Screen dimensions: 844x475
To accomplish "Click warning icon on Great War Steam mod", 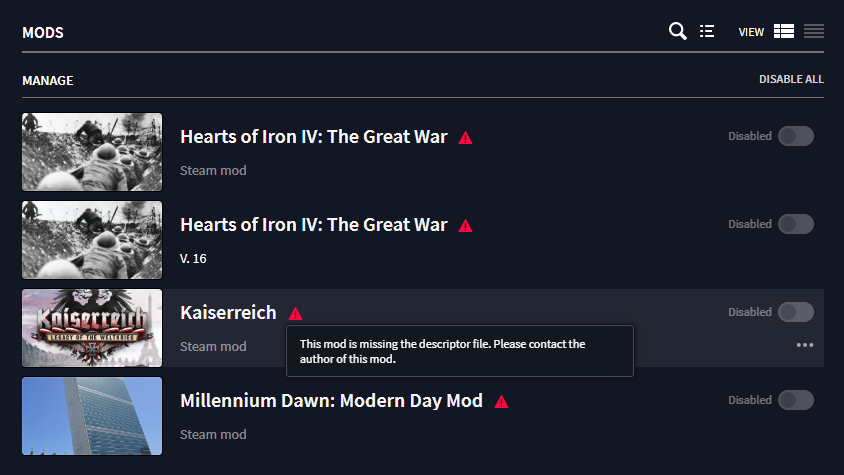I will coord(465,138).
